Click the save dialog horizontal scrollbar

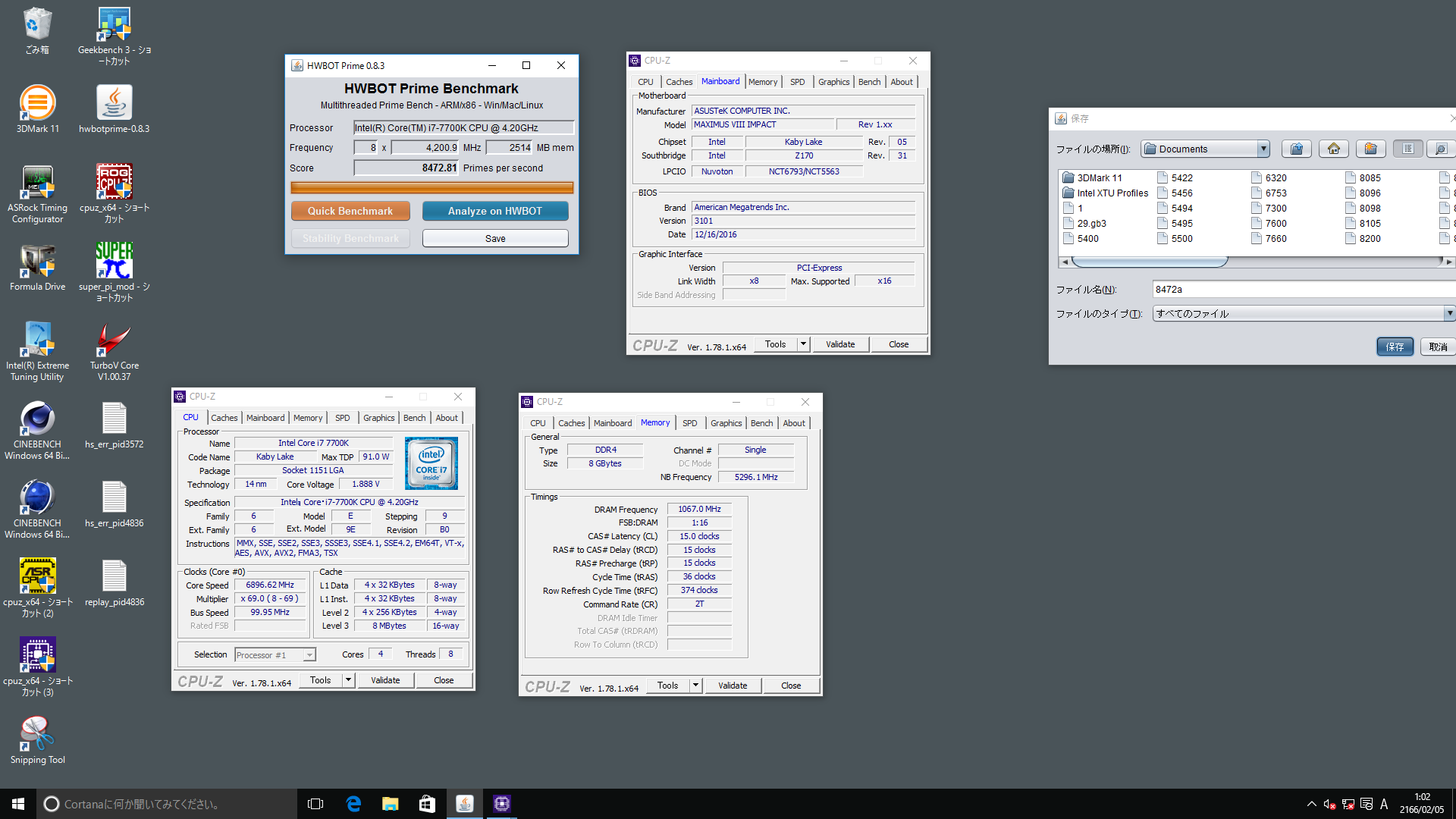click(1150, 262)
